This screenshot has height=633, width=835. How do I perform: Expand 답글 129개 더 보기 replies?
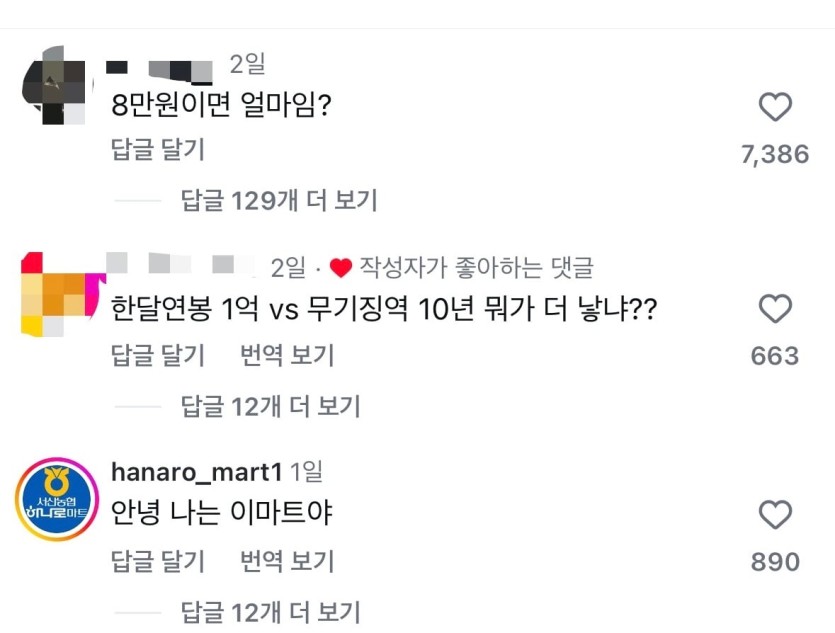click(279, 201)
